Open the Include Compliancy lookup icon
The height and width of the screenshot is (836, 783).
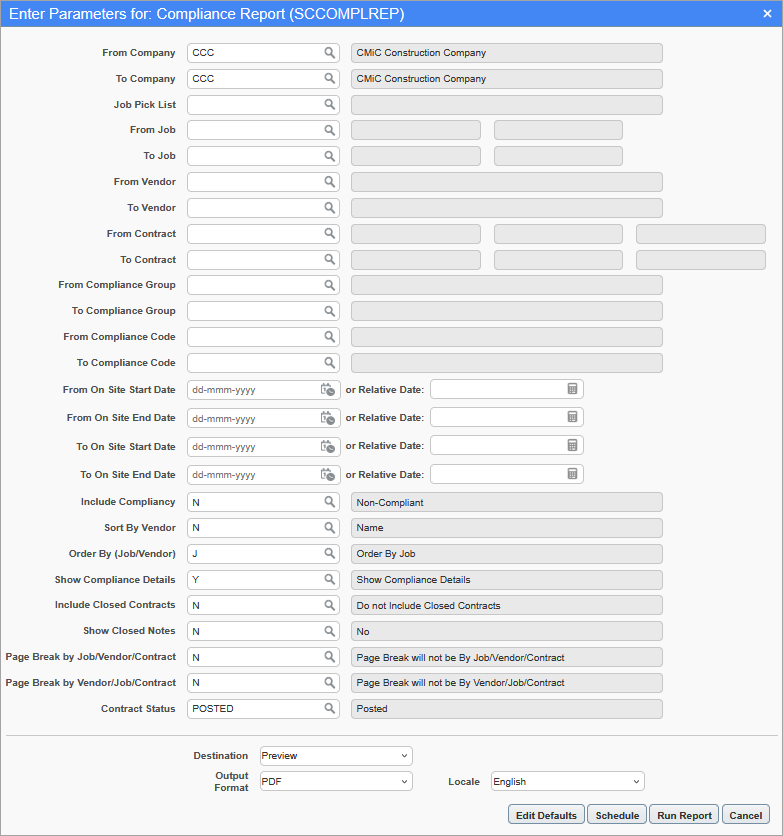(330, 501)
